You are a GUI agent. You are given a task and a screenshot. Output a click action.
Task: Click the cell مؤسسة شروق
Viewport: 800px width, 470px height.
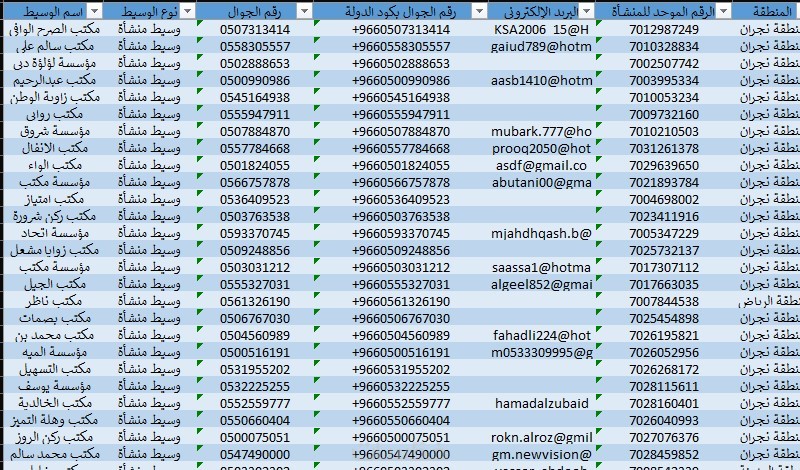[53, 132]
